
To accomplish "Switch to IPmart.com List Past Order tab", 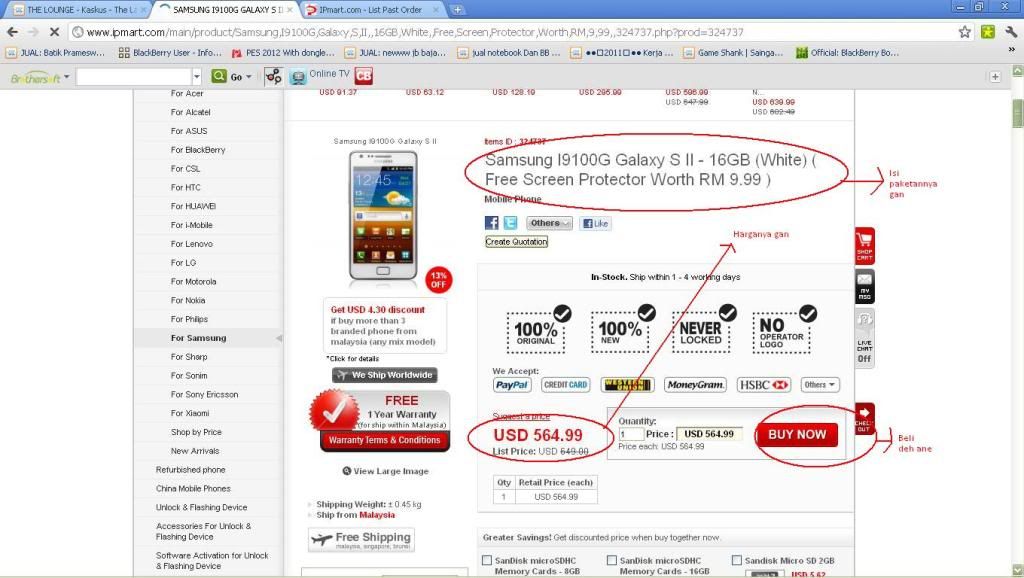I will 374,10.
